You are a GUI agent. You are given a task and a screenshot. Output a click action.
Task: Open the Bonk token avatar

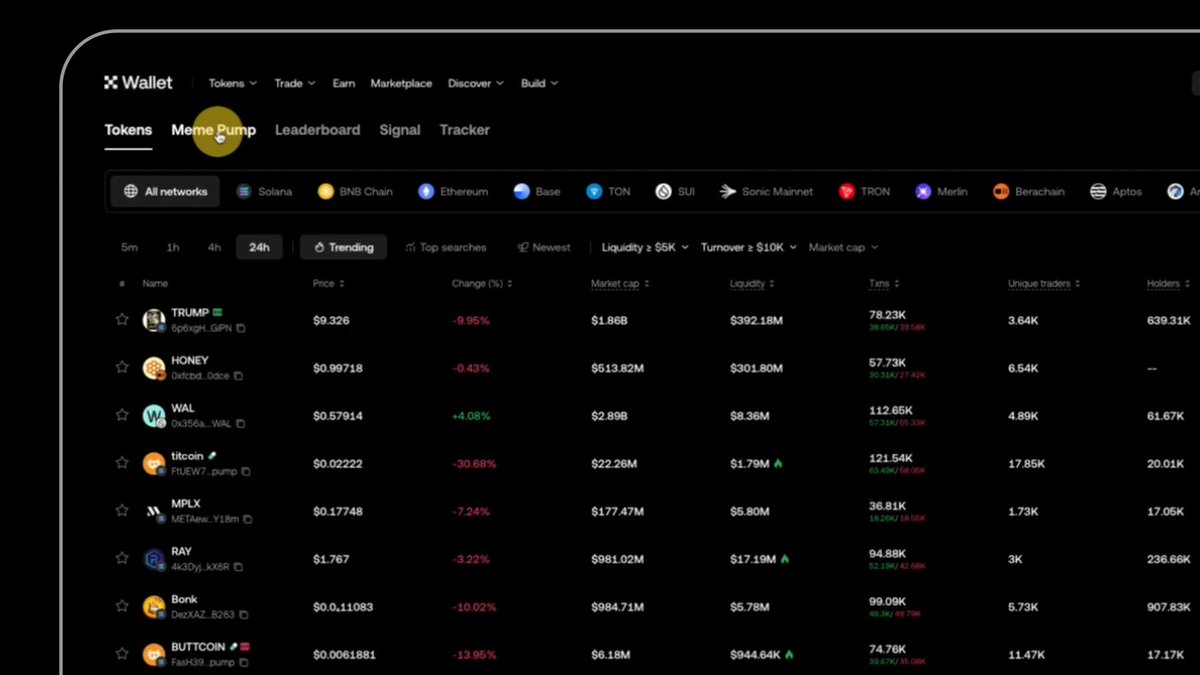point(154,606)
